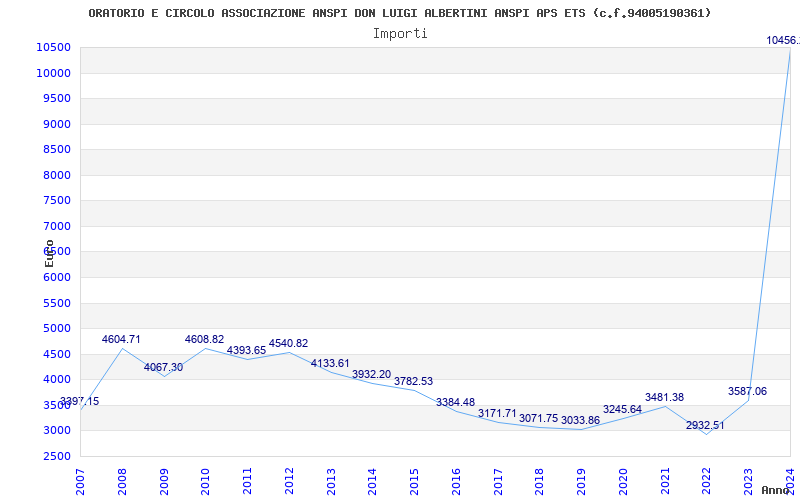Click y-axis tick 7500
The image size is (800, 500).
(57, 201)
